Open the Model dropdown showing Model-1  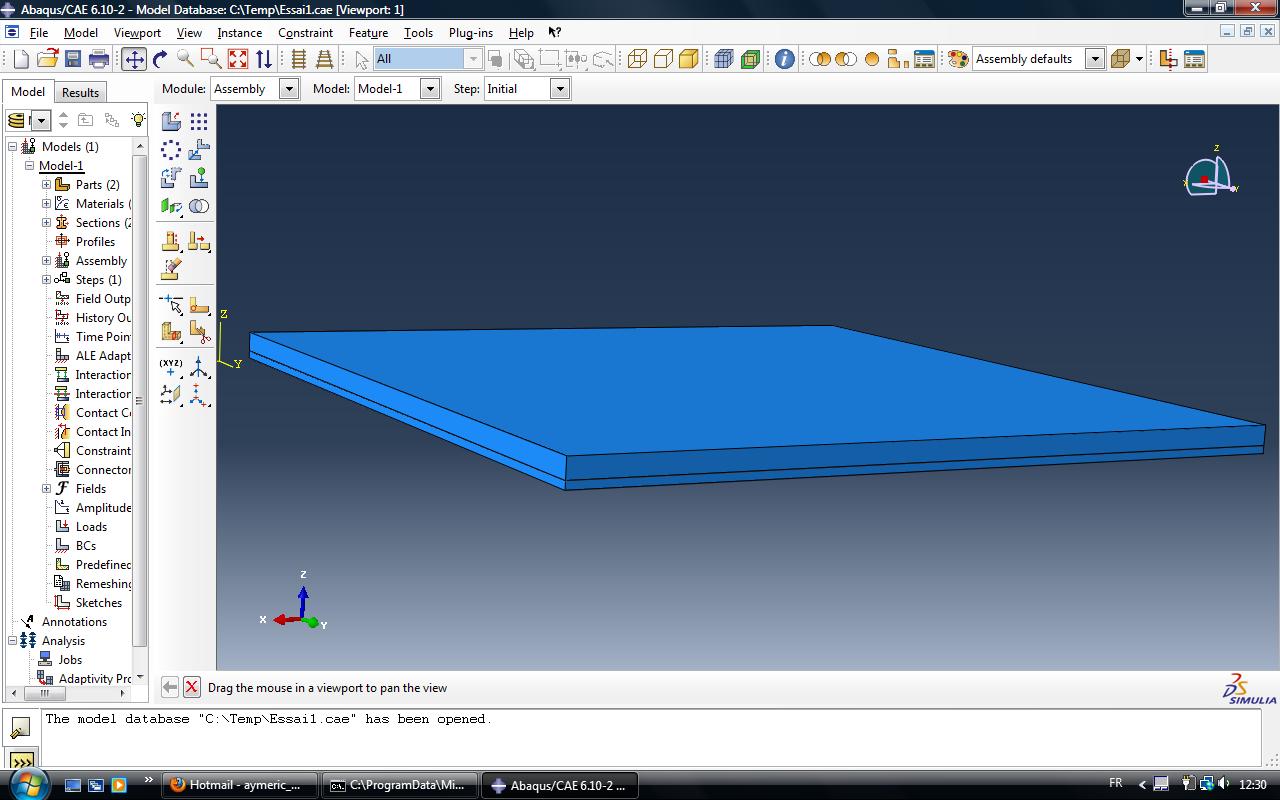[397, 89]
